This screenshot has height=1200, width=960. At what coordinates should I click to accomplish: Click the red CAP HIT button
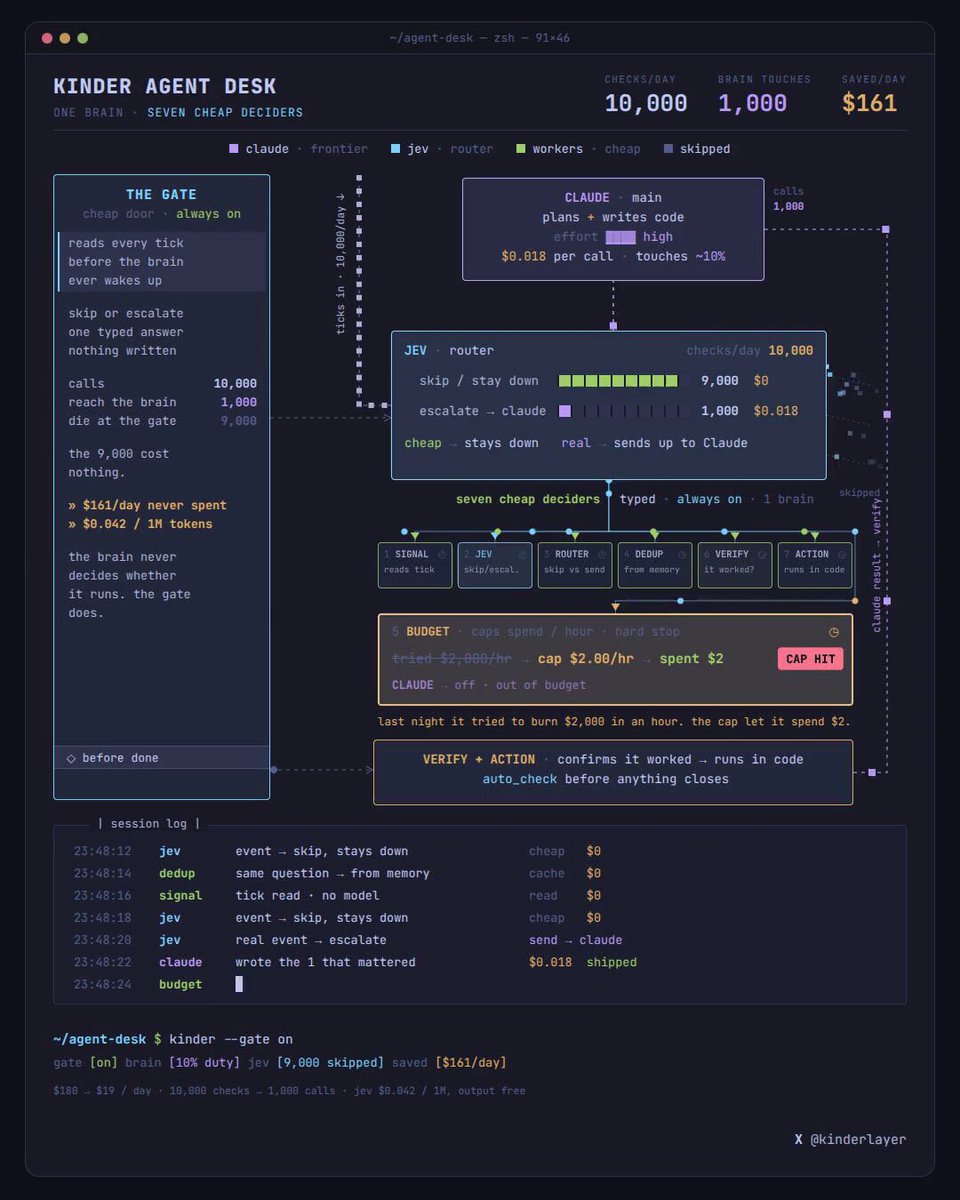point(811,659)
